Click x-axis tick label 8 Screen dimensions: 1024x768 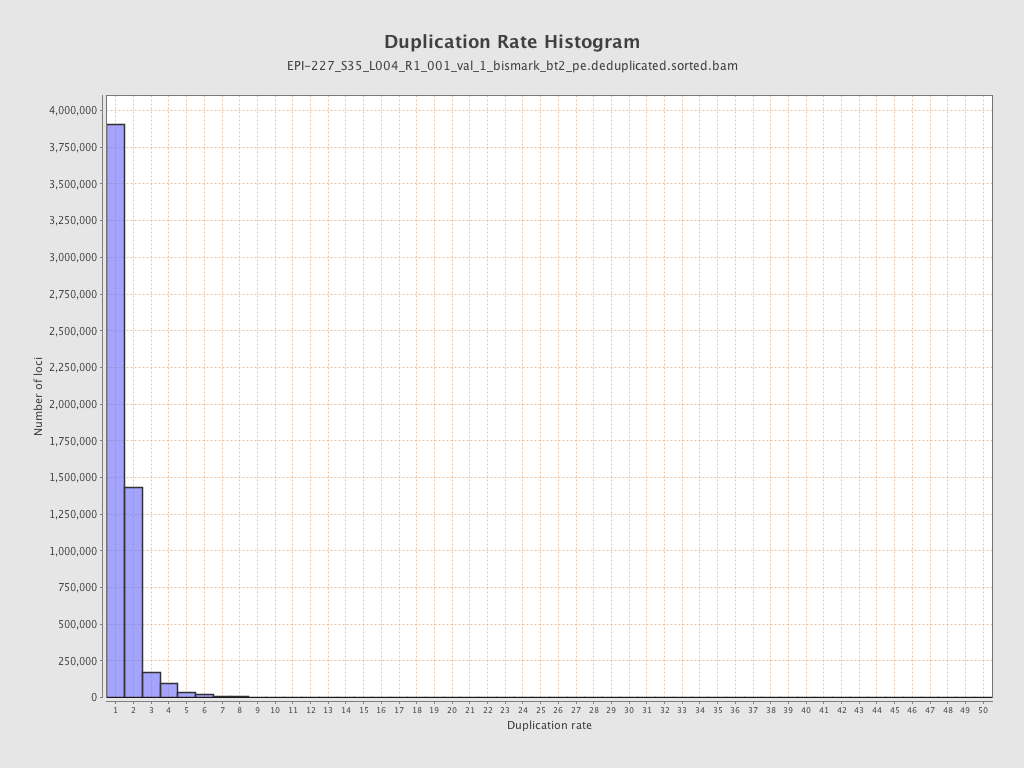coord(240,710)
